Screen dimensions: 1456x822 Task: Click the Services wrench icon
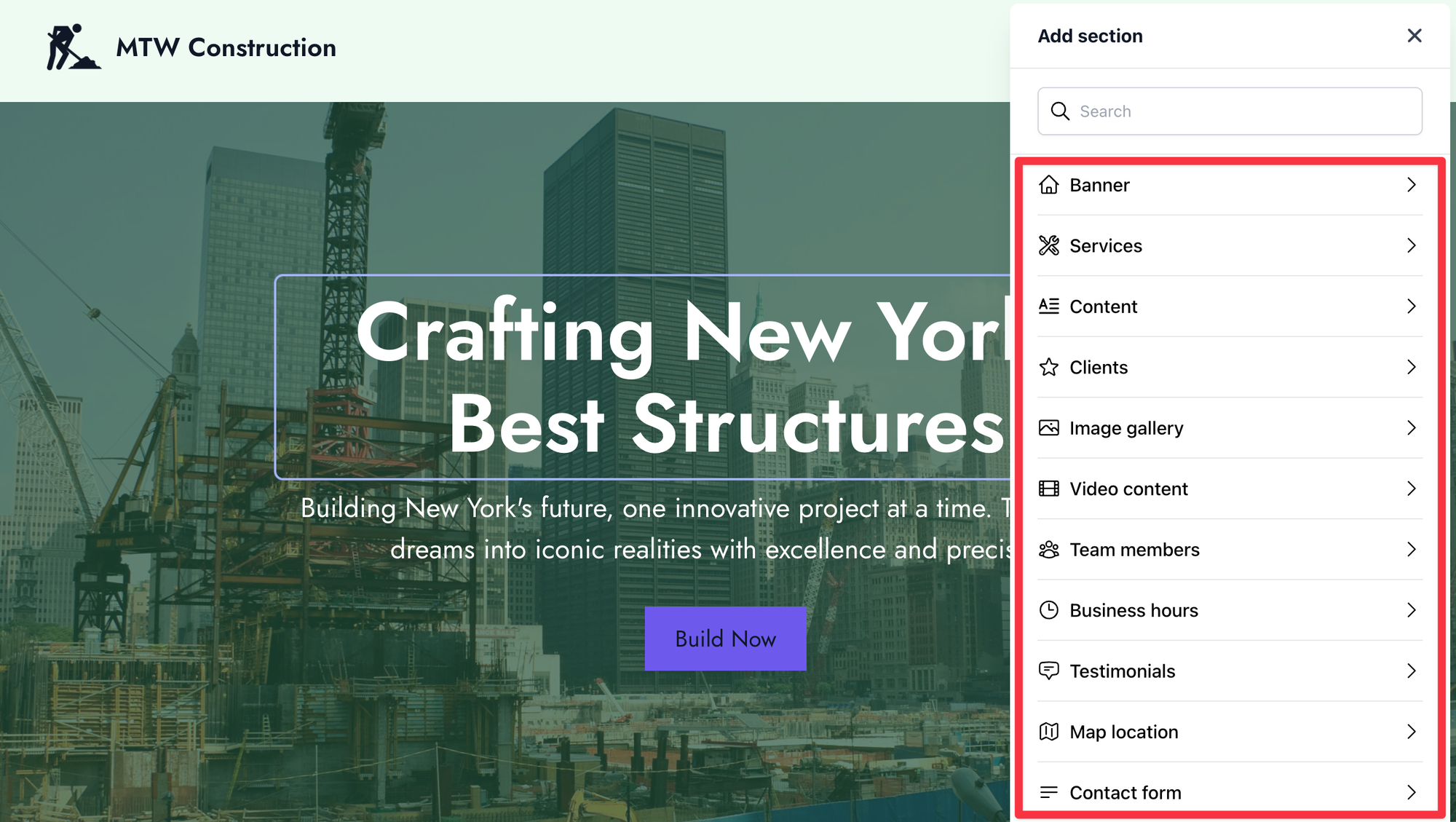coord(1049,246)
